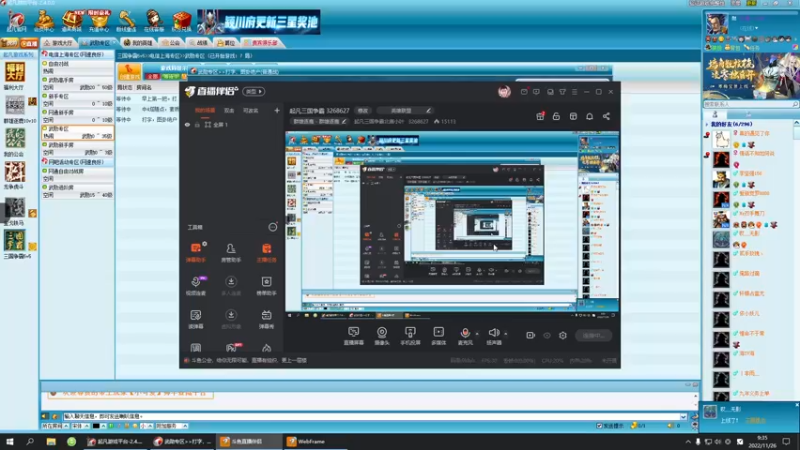Switch to 战绩 tab

click(x=198, y=43)
